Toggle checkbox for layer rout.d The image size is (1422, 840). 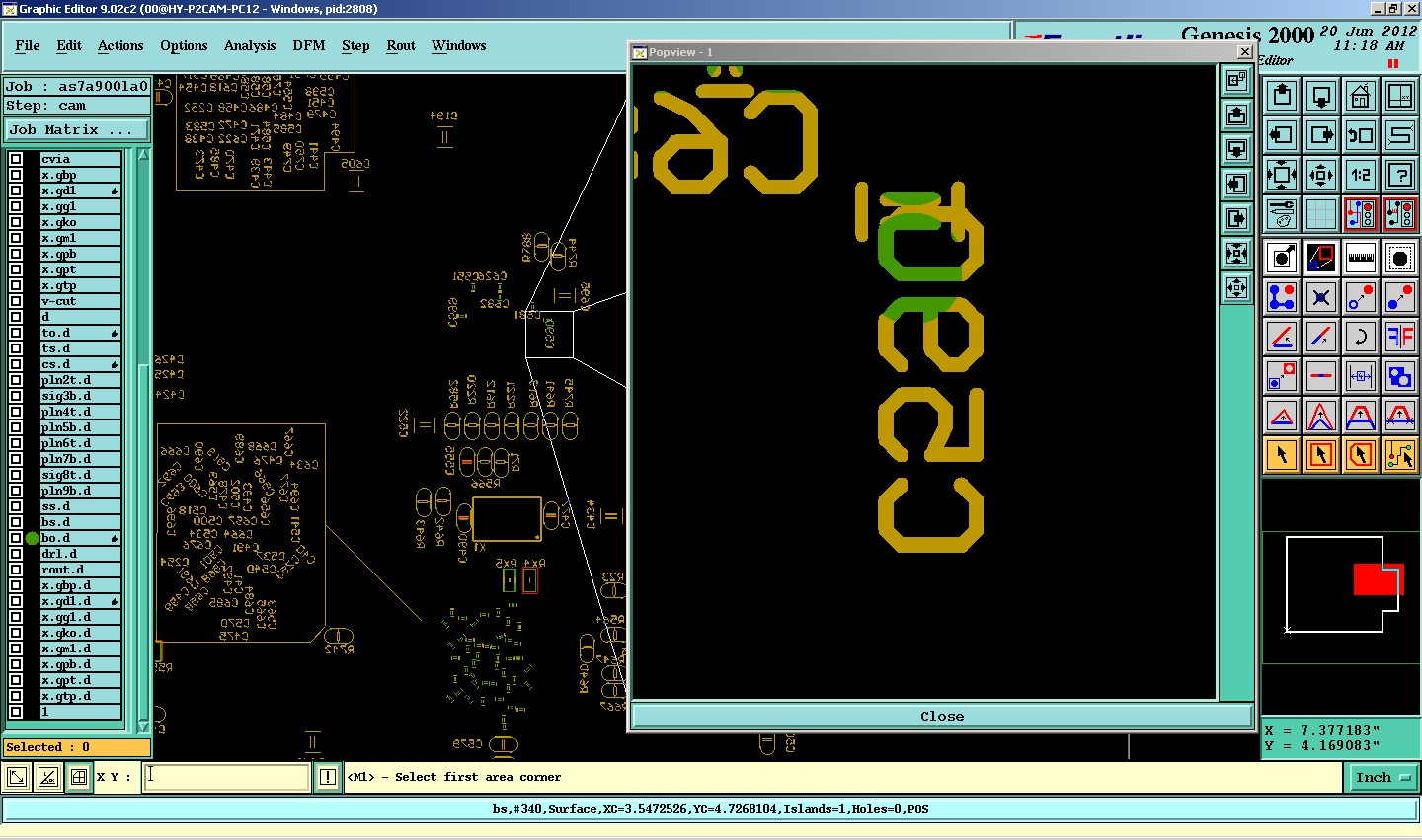16,570
